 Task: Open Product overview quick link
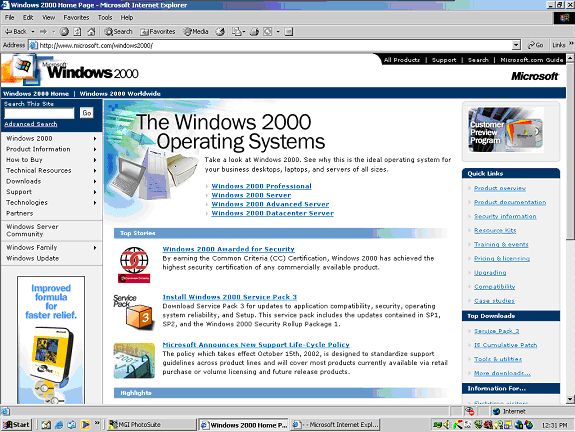click(500, 188)
